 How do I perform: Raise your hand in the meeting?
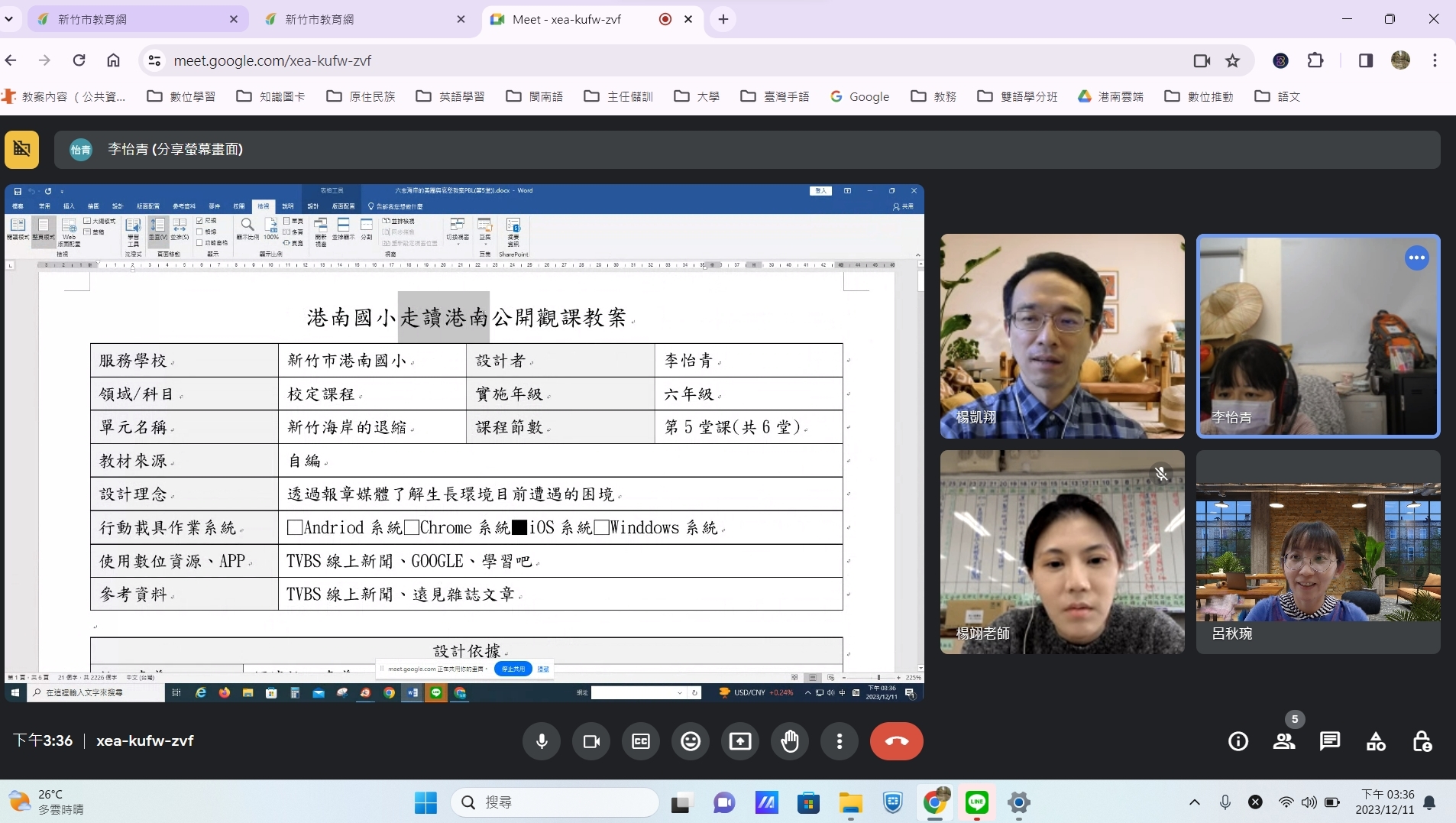[790, 741]
